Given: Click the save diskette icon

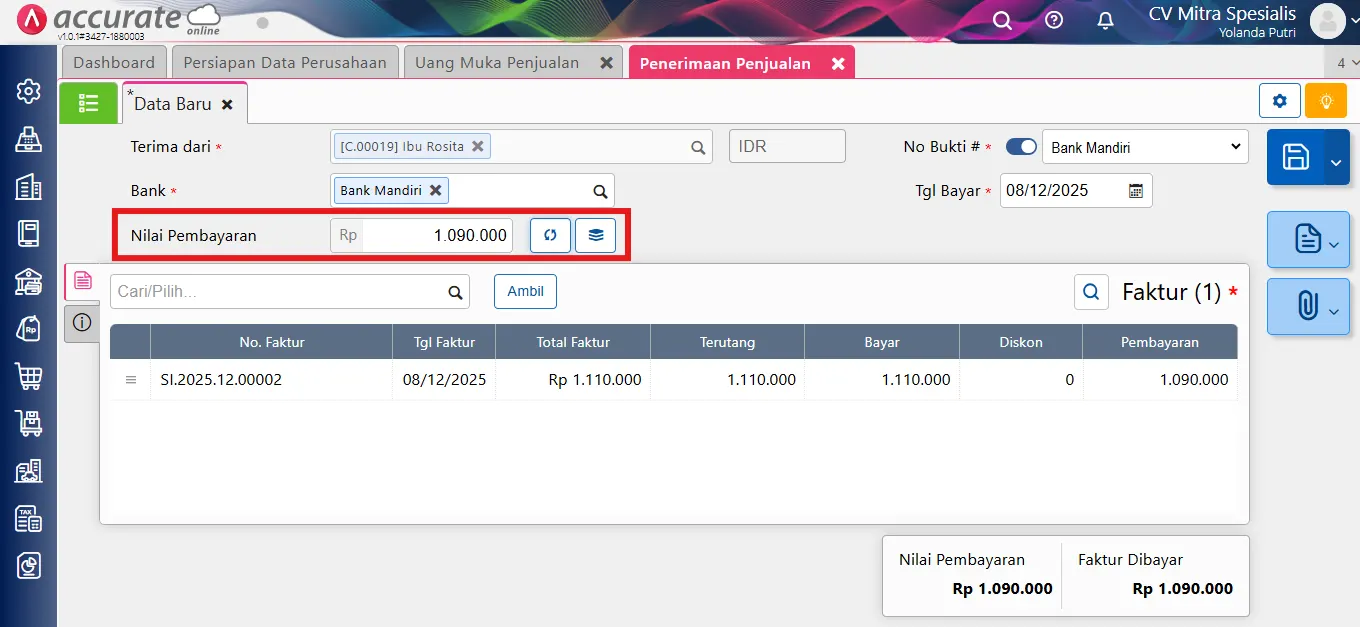Looking at the screenshot, I should coord(1295,157).
